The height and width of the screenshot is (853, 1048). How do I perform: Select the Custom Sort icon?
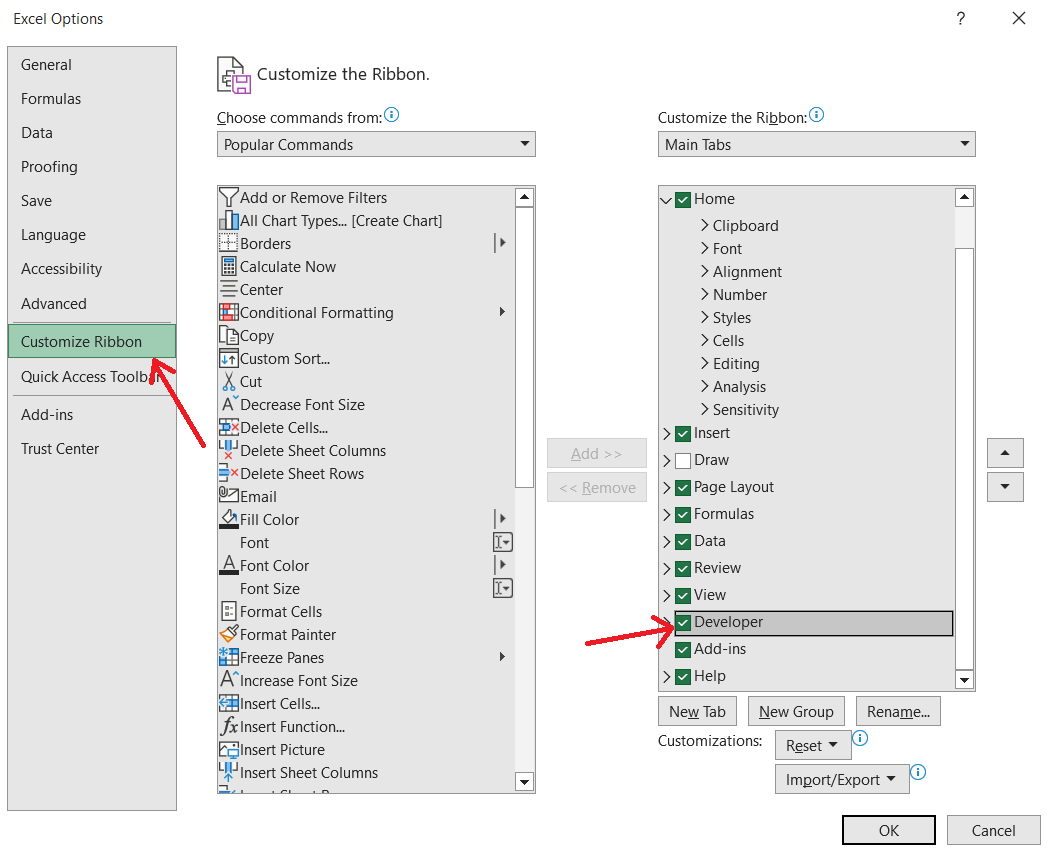[x=229, y=358]
